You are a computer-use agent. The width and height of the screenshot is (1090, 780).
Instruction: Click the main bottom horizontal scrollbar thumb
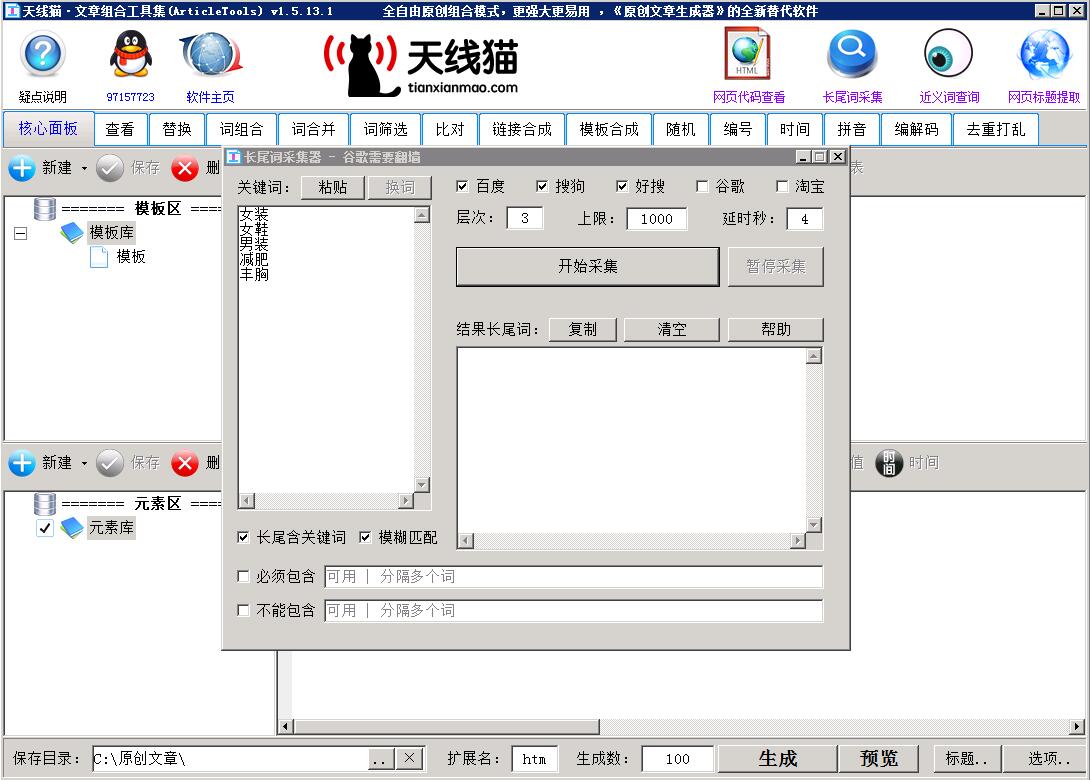point(446,727)
